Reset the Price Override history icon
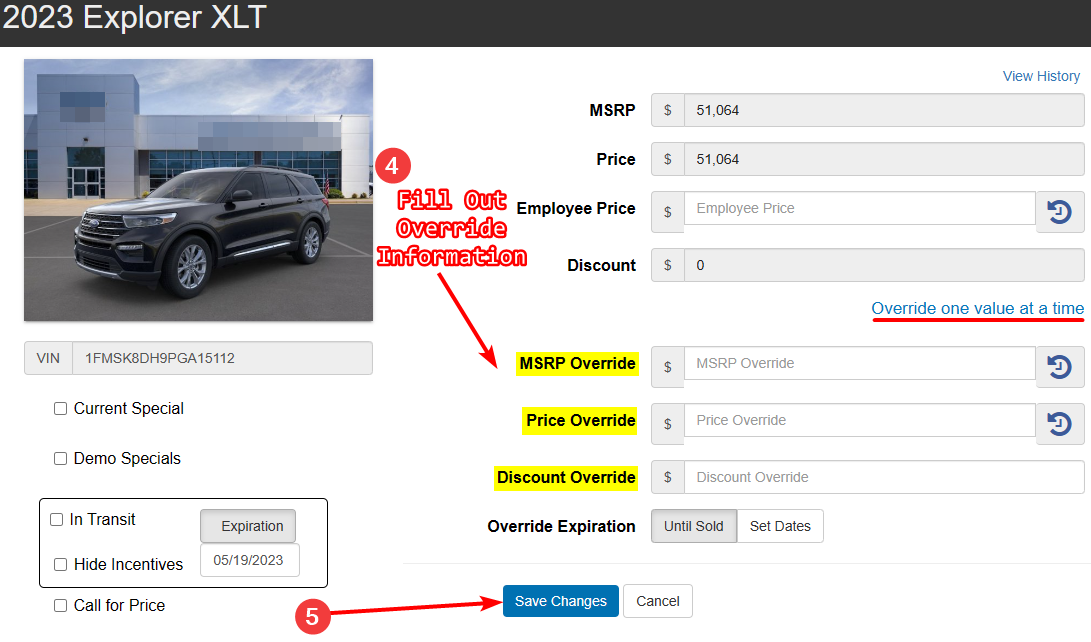This screenshot has height=642, width=1091. 1060,424
